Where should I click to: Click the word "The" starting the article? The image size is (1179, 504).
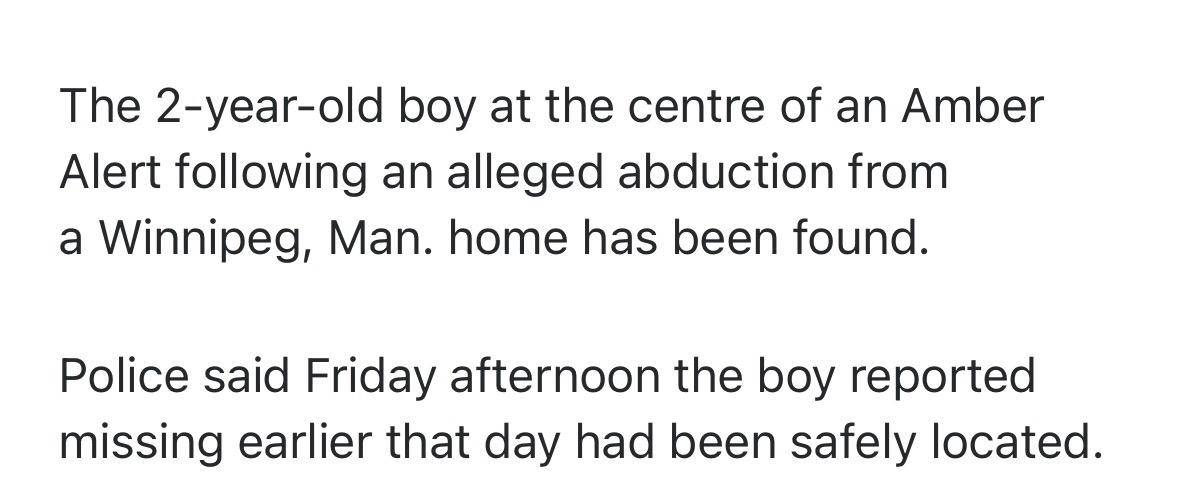coord(96,108)
